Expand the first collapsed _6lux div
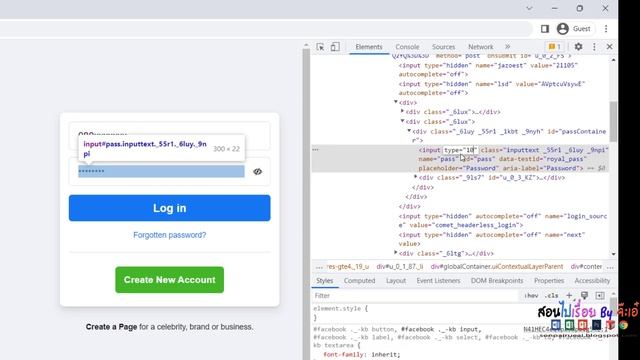 click(x=402, y=111)
